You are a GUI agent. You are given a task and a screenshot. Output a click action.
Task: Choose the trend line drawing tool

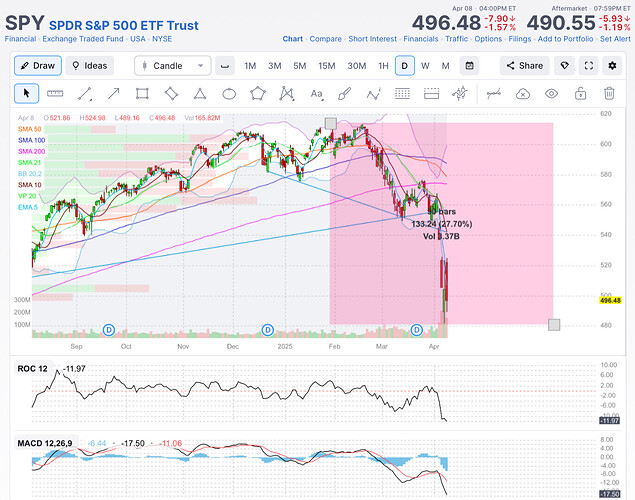click(x=85, y=94)
